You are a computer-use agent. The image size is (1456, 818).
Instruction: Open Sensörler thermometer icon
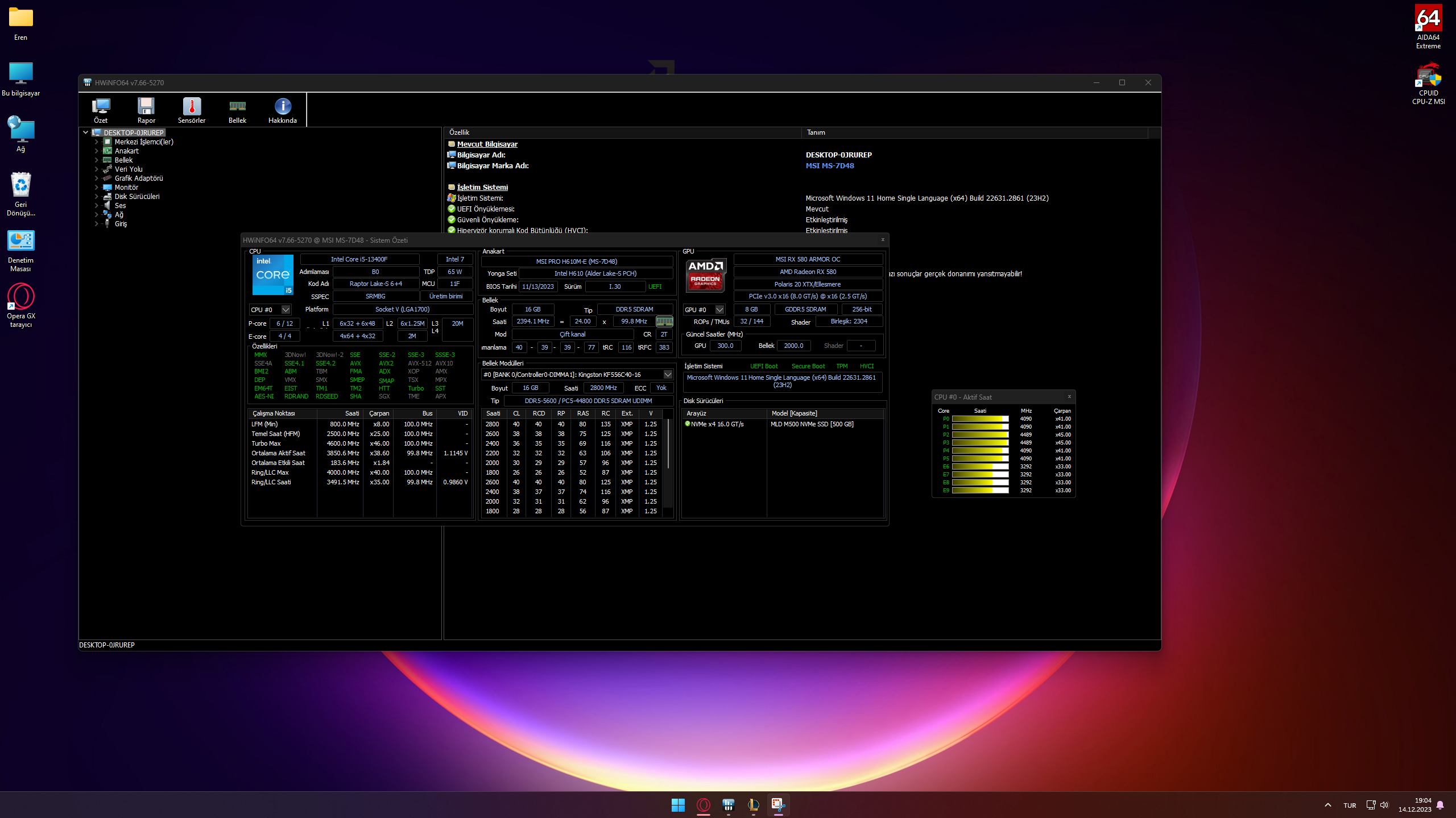[x=192, y=106]
